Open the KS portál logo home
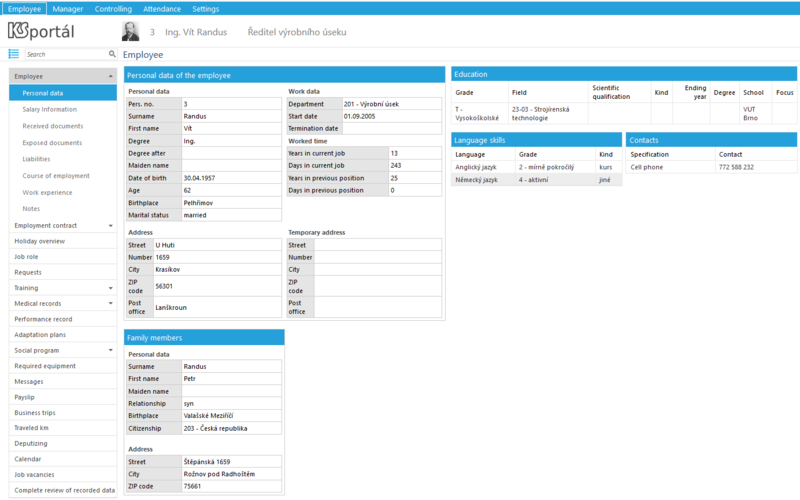800x500 pixels. pos(41,31)
